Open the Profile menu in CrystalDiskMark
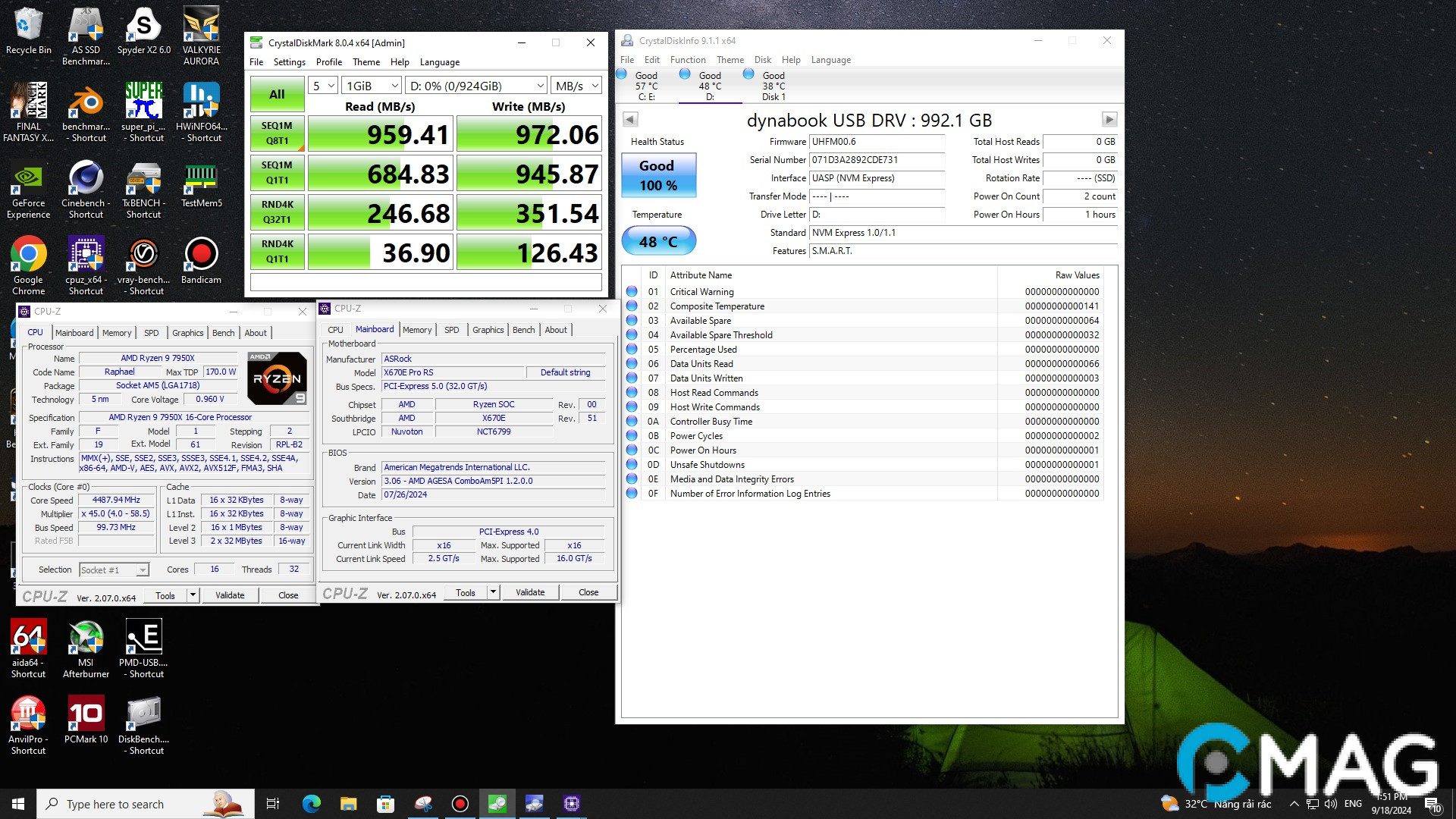 pos(328,62)
